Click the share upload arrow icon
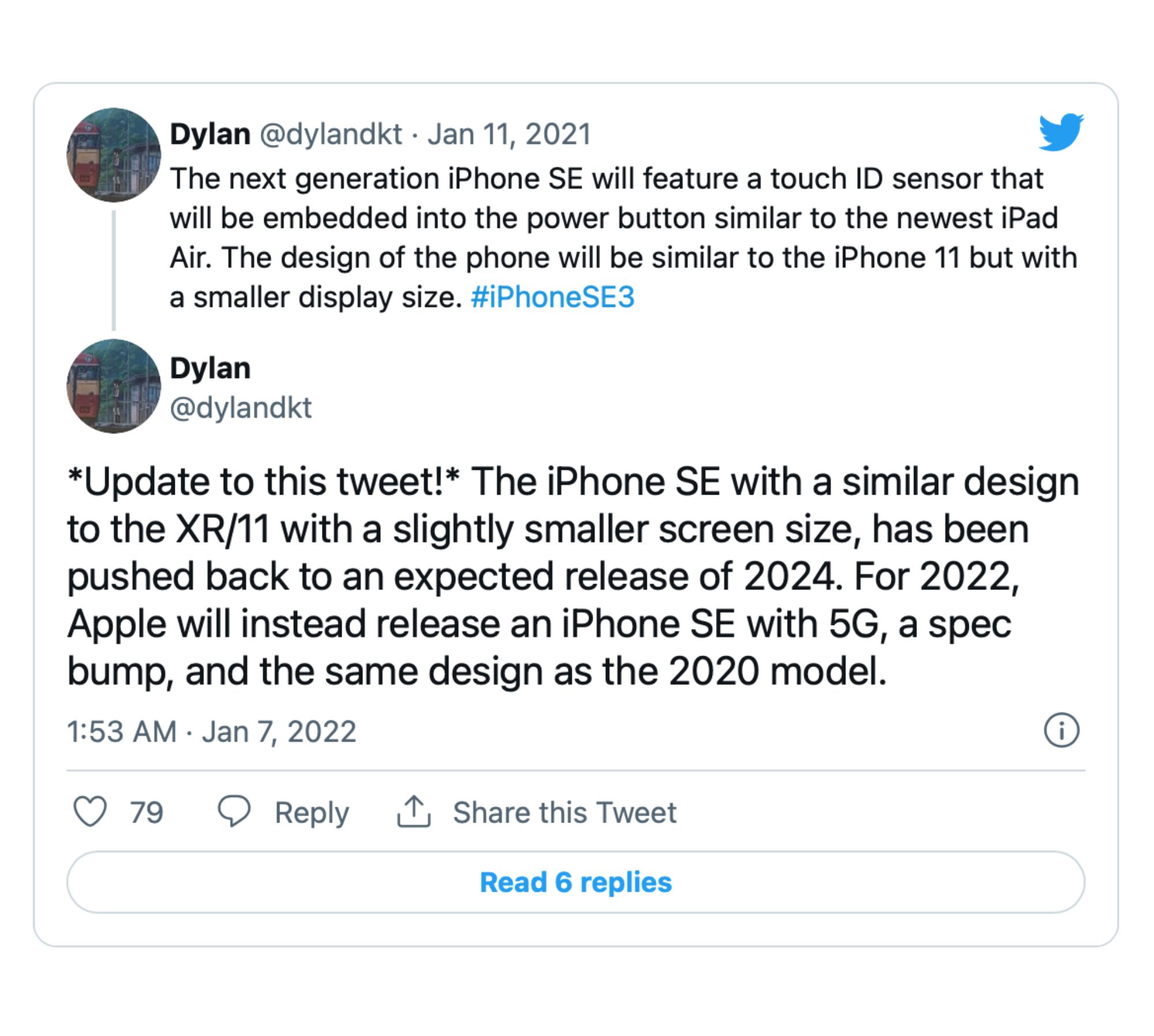This screenshot has width=1154, height=1036. click(414, 811)
